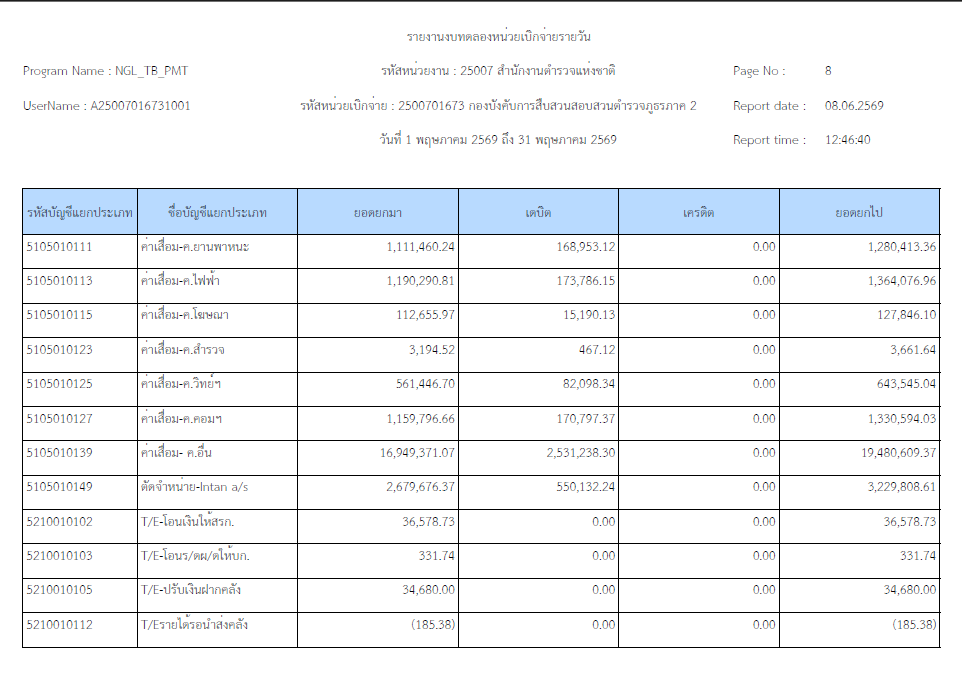Click the Report date 08.06.2569 value
The width and height of the screenshot is (962, 682).
pos(854,105)
